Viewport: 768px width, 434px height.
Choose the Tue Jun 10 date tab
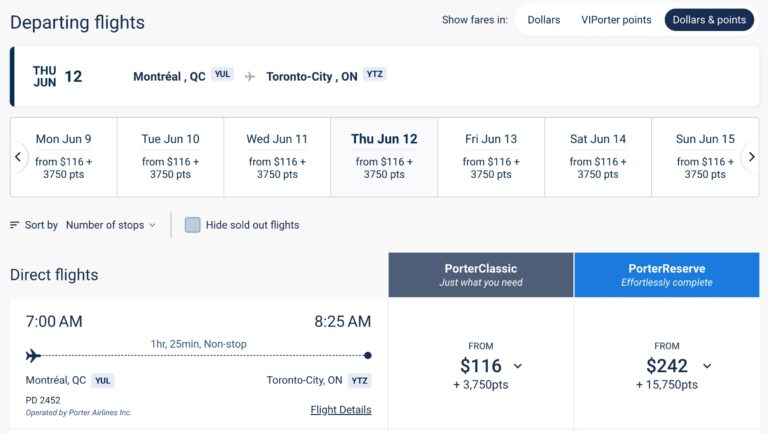point(170,157)
